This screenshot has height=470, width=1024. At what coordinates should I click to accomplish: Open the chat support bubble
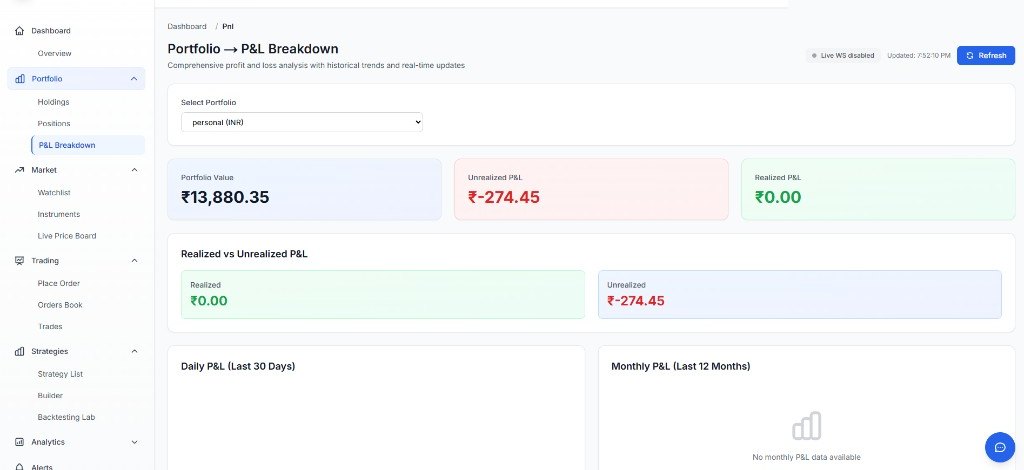point(1000,447)
